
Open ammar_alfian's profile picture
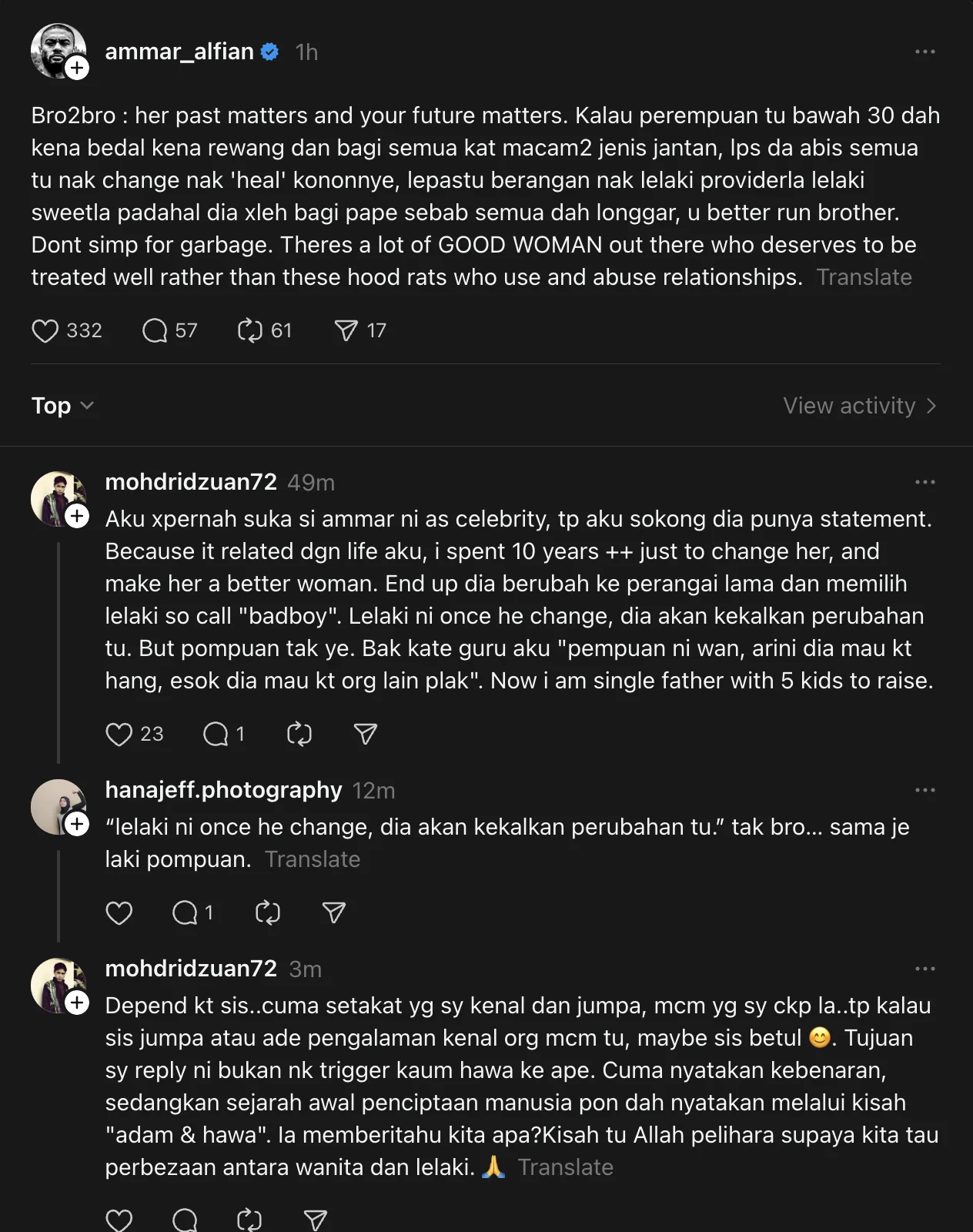point(54,48)
